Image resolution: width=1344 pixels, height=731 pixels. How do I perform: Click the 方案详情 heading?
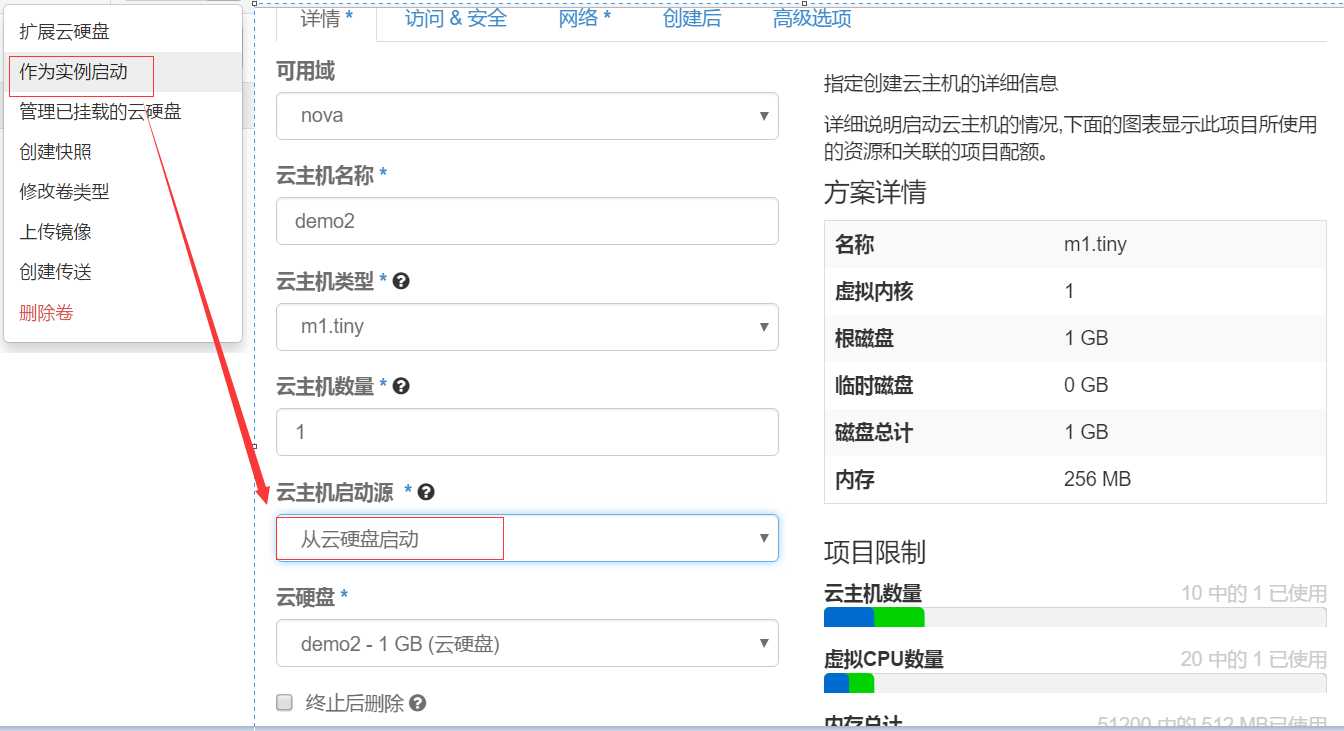point(875,193)
